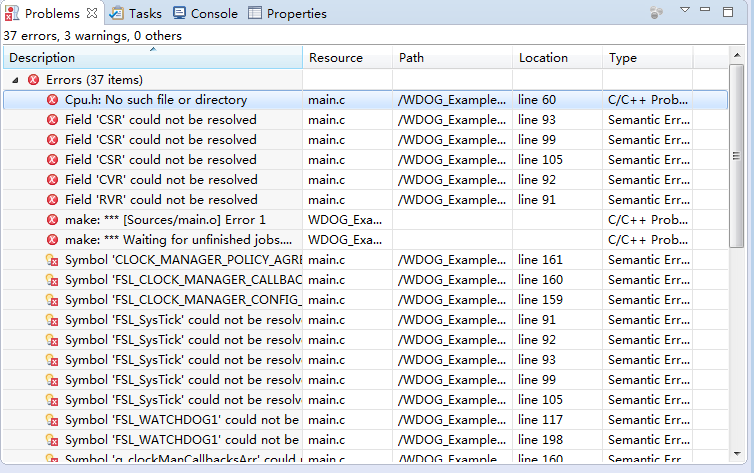Click the '37 errors, 3 warnings, 0 others' summary
754x473 pixels.
pos(92,36)
